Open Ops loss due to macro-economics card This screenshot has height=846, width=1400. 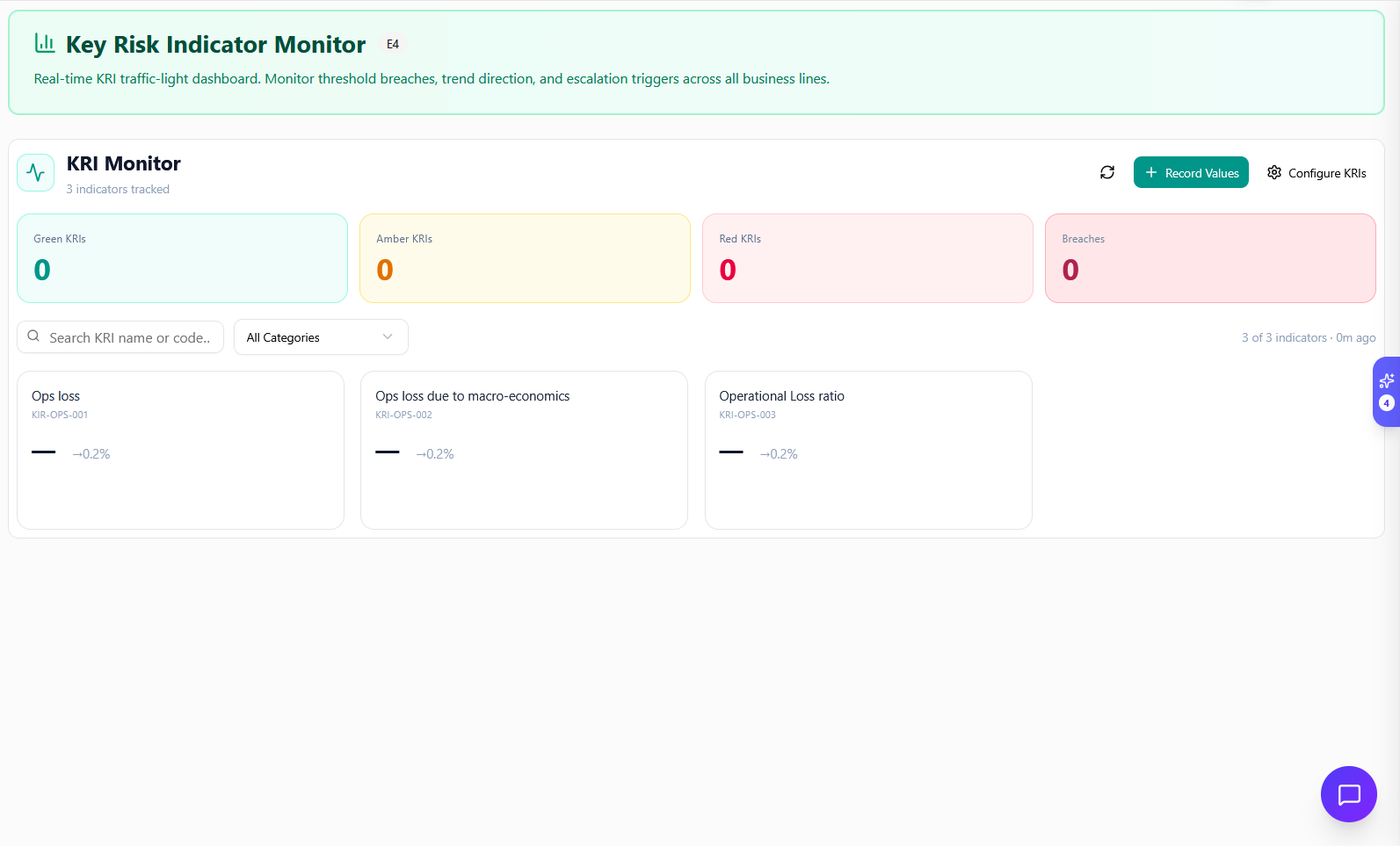click(x=524, y=450)
